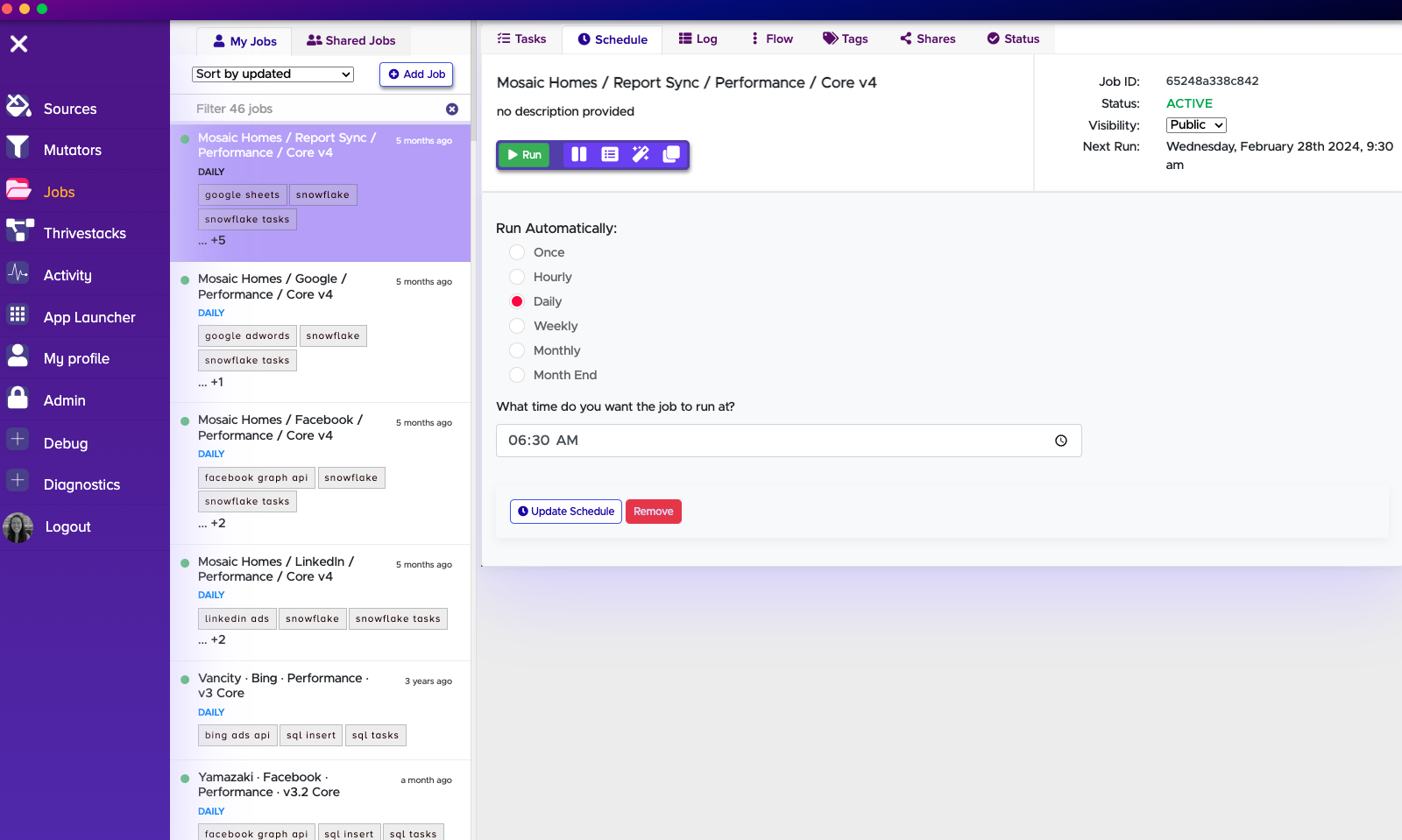Expand the Visibility Public dropdown
The width and height of the screenshot is (1402, 840).
(1195, 125)
